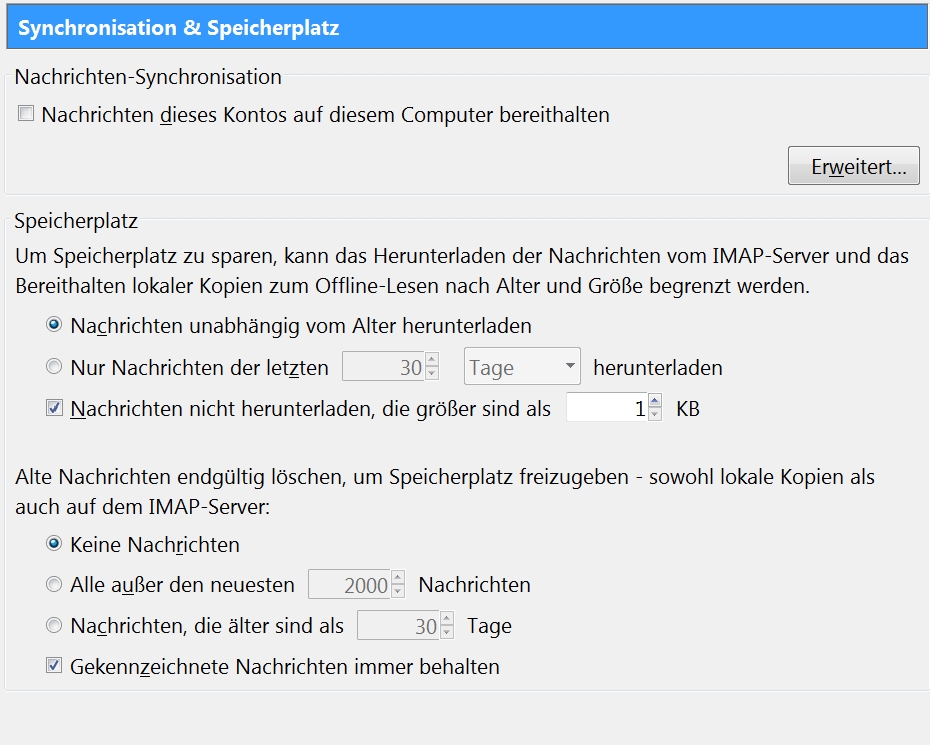Select delete messages older than days option
The height and width of the screenshot is (745, 930).
click(54, 627)
